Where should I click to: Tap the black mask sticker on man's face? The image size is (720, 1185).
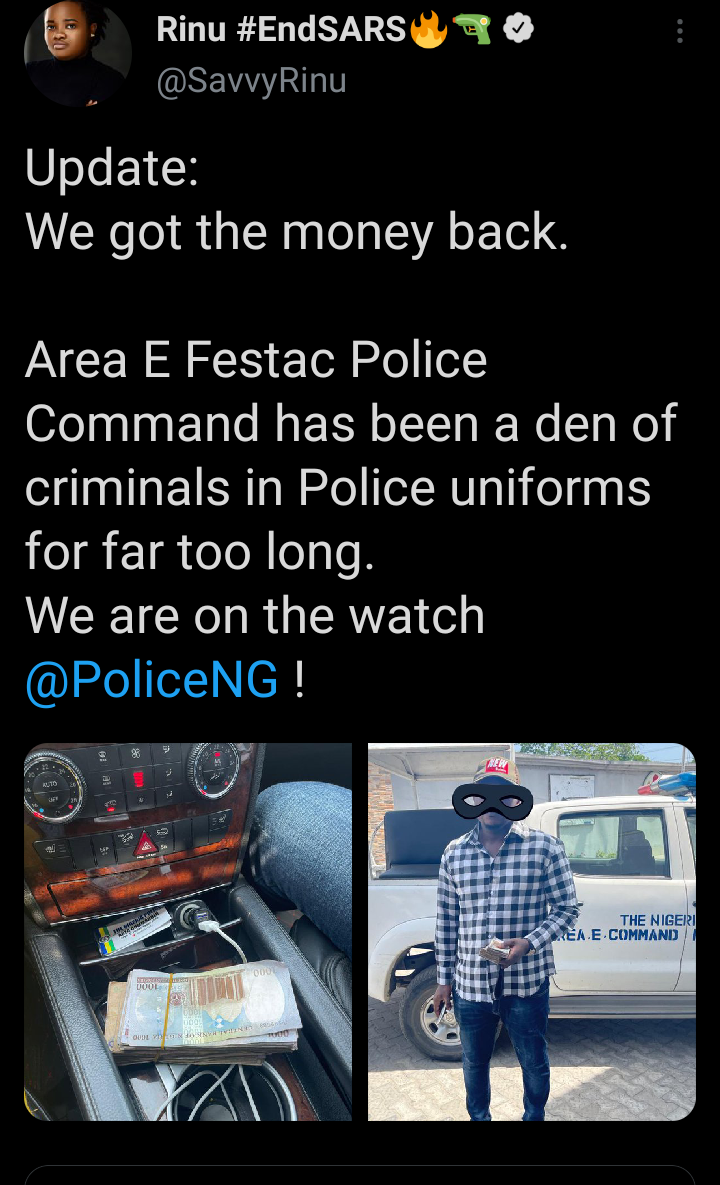[493, 801]
